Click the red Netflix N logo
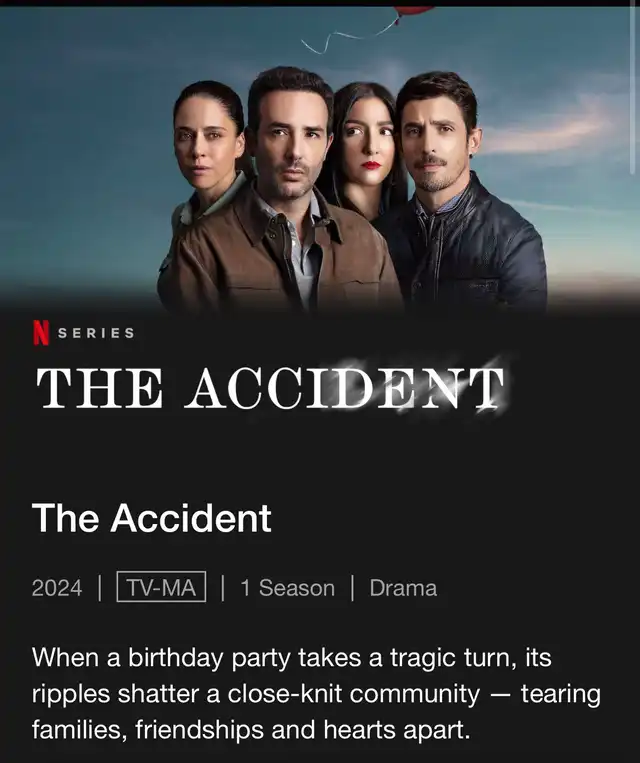This screenshot has height=763, width=640. click(41, 333)
